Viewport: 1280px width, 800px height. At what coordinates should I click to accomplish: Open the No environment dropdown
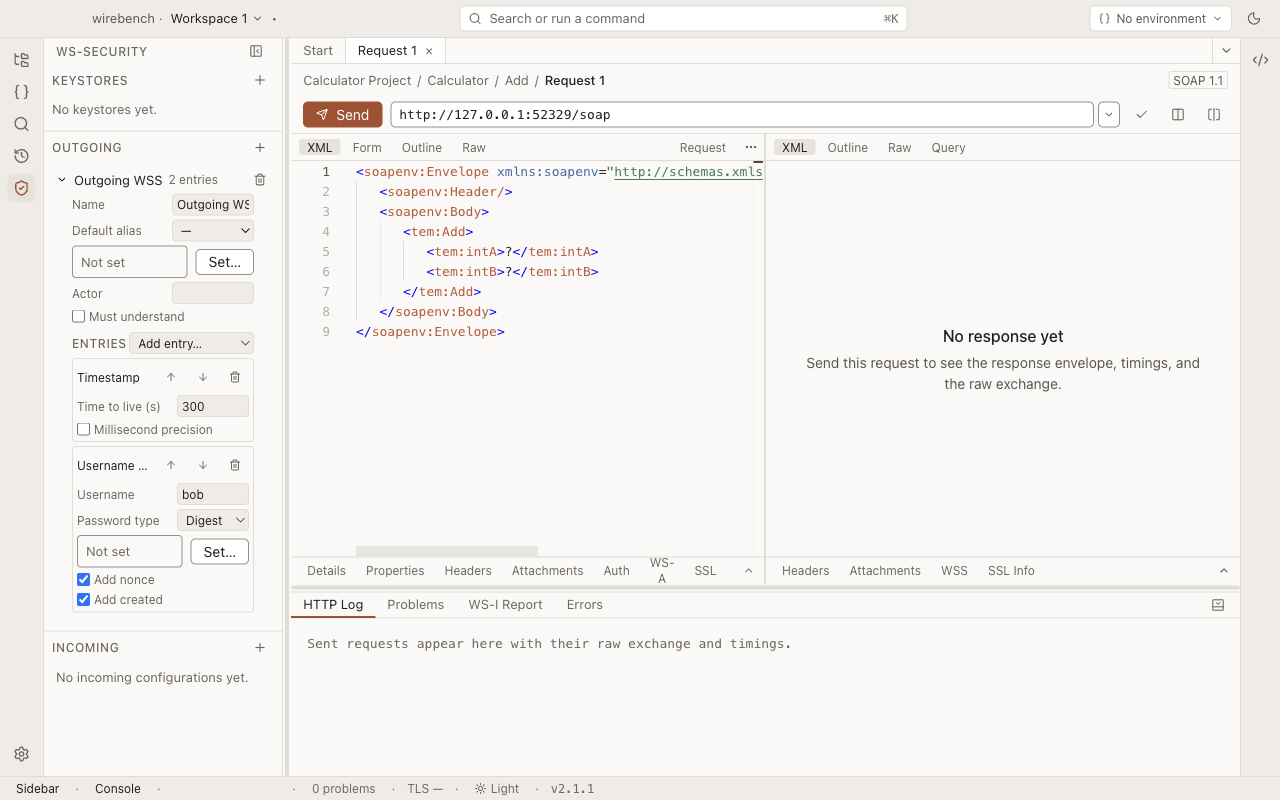coord(1160,18)
